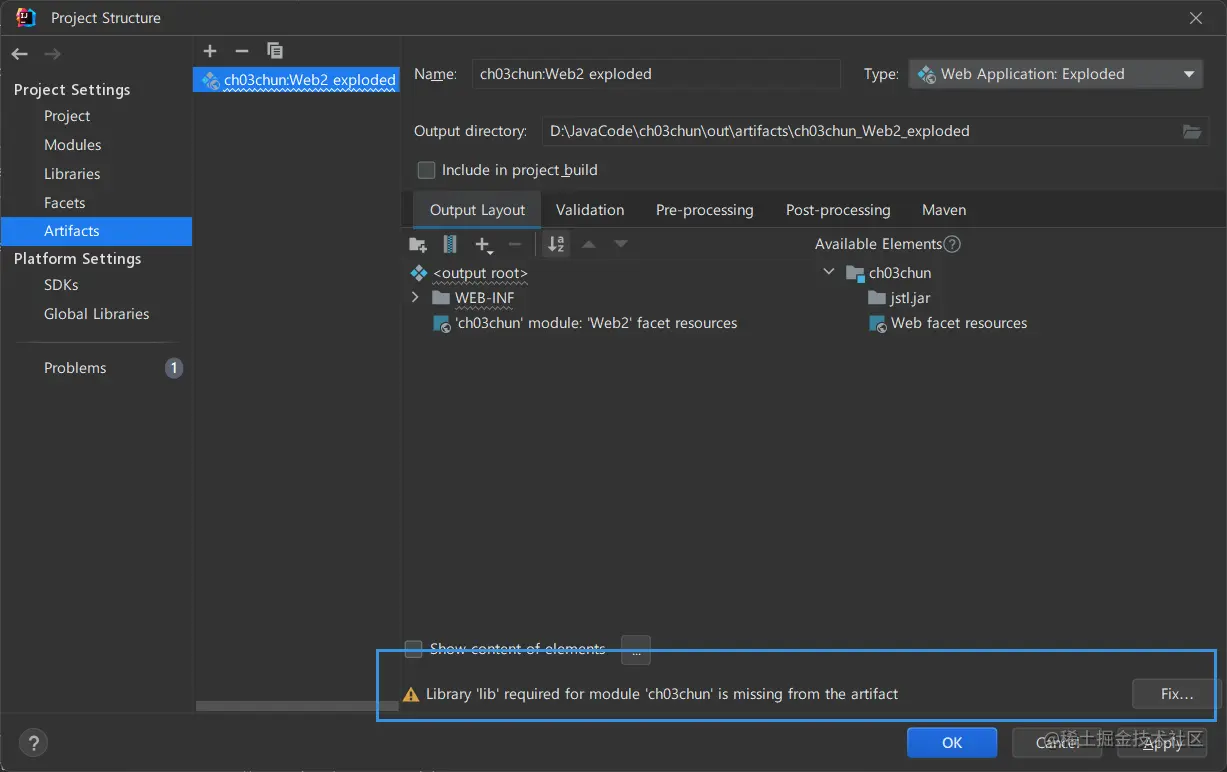Image resolution: width=1227 pixels, height=772 pixels.
Task: Select the <output root> node
Action: (480, 273)
